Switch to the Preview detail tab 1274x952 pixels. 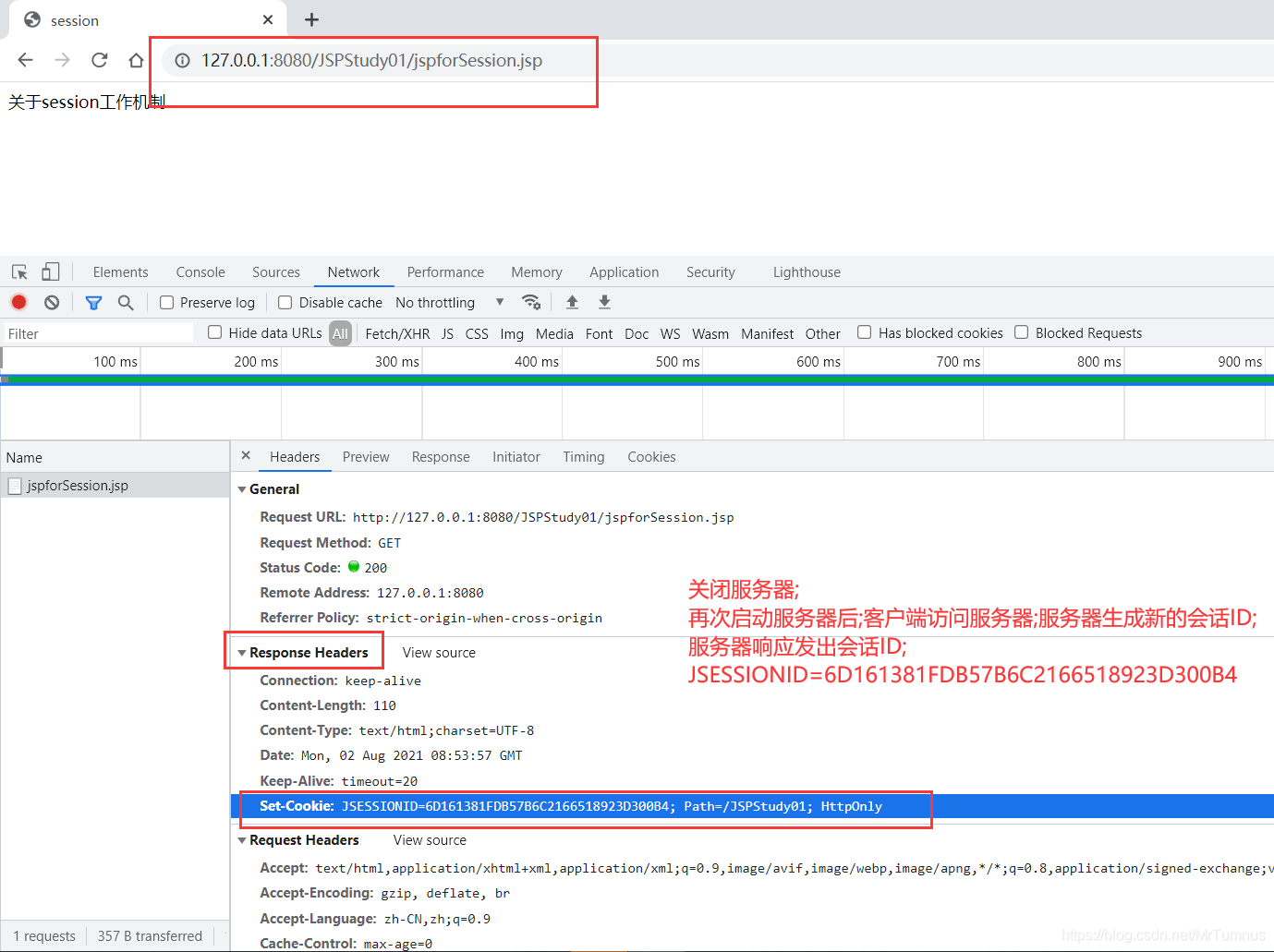(366, 457)
